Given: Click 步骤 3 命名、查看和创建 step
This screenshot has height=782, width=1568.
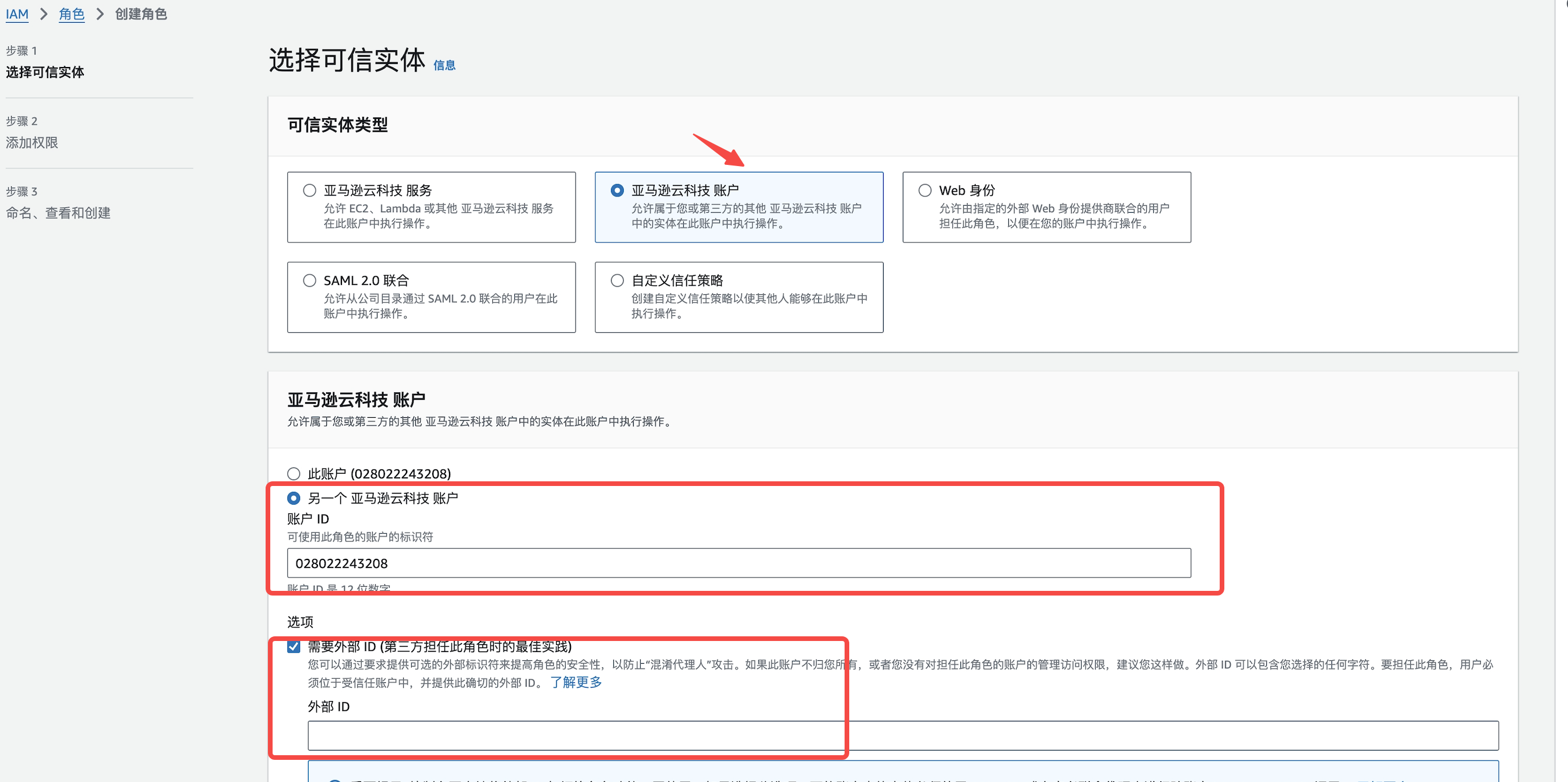Looking at the screenshot, I should click(x=58, y=213).
